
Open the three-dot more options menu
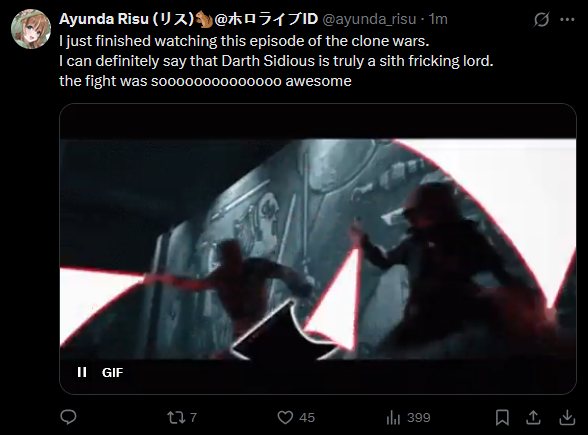pos(567,20)
